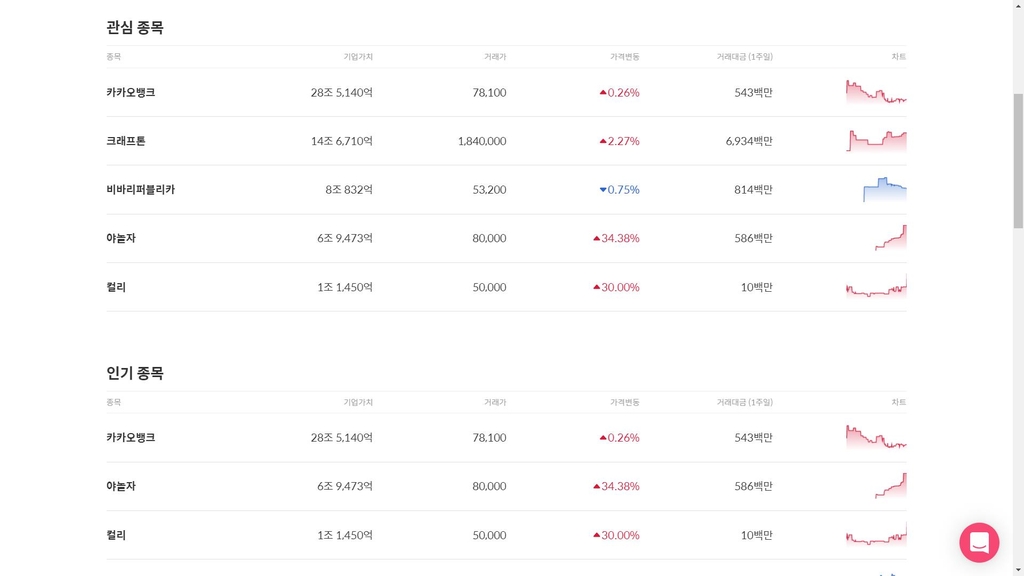The height and width of the screenshot is (576, 1024).
Task: Click the 비바리퍼블리카 down arrow 0.75% change
Action: [x=619, y=189]
